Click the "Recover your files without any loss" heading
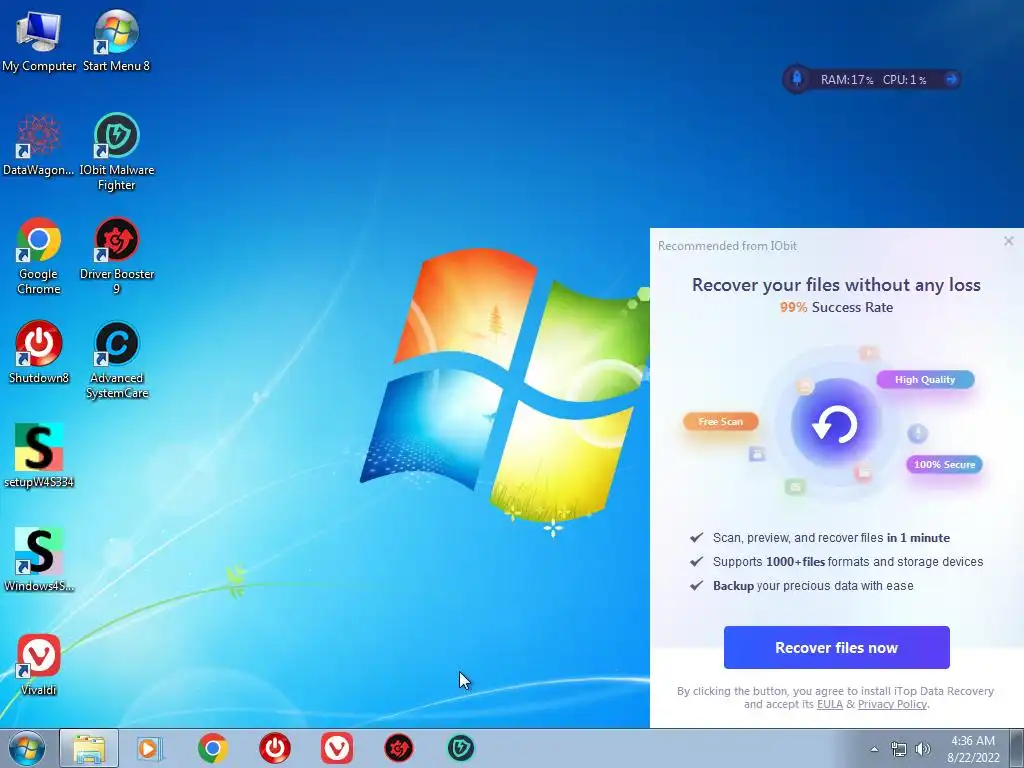 tap(836, 285)
